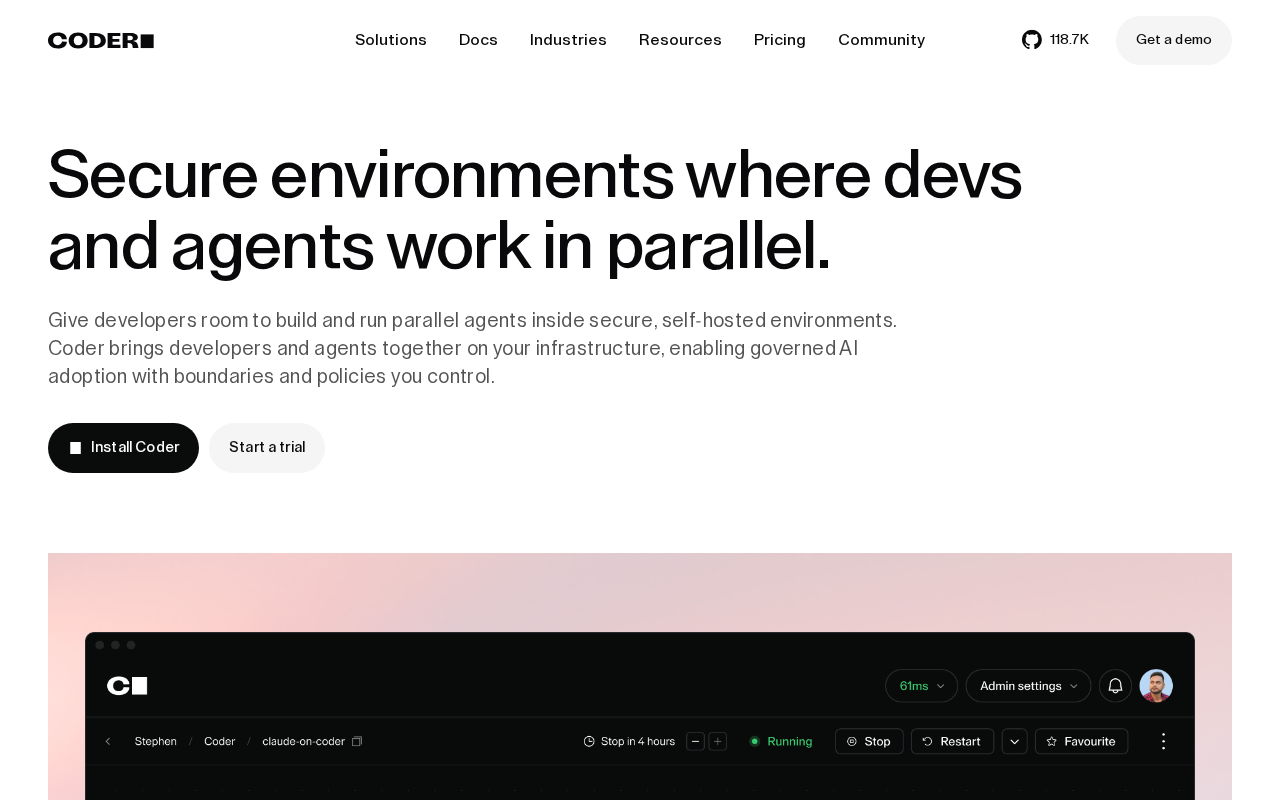
Task: Click the green Running status indicator
Action: [781, 741]
